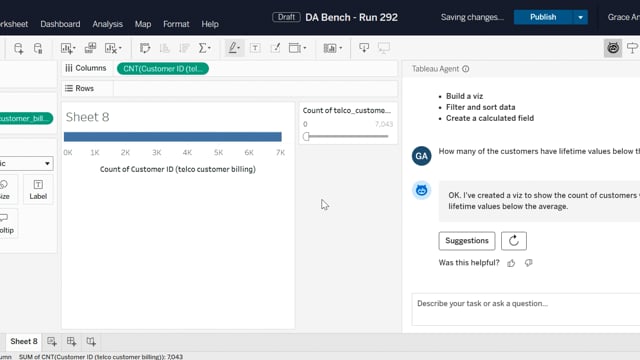Toggle the Tableau Agent panel icon
Image resolution: width=640 pixels, height=360 pixels.
(613, 48)
